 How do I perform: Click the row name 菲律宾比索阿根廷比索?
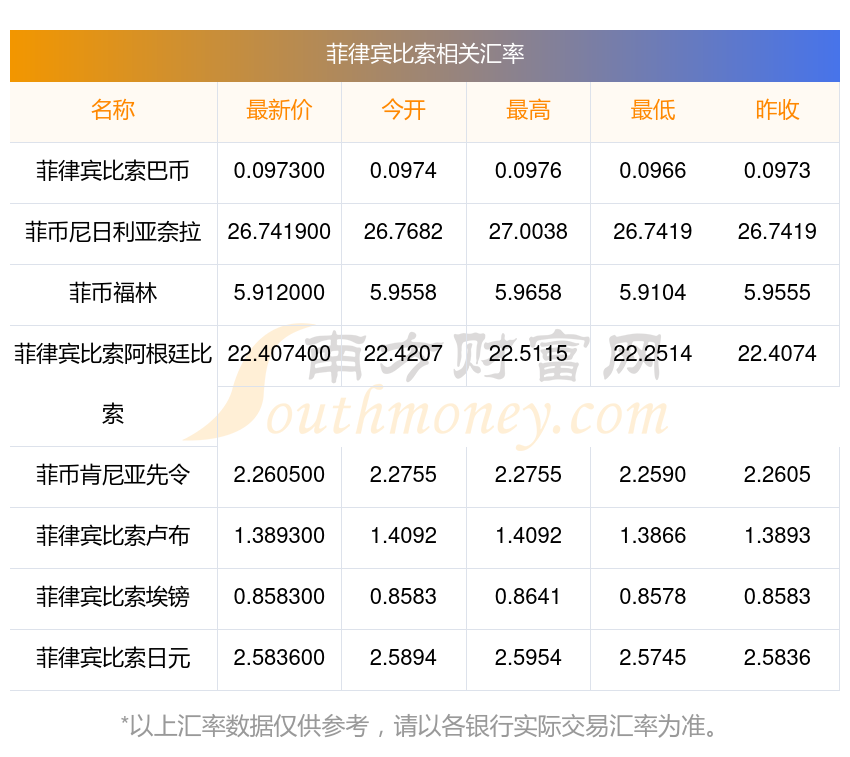click(x=113, y=384)
